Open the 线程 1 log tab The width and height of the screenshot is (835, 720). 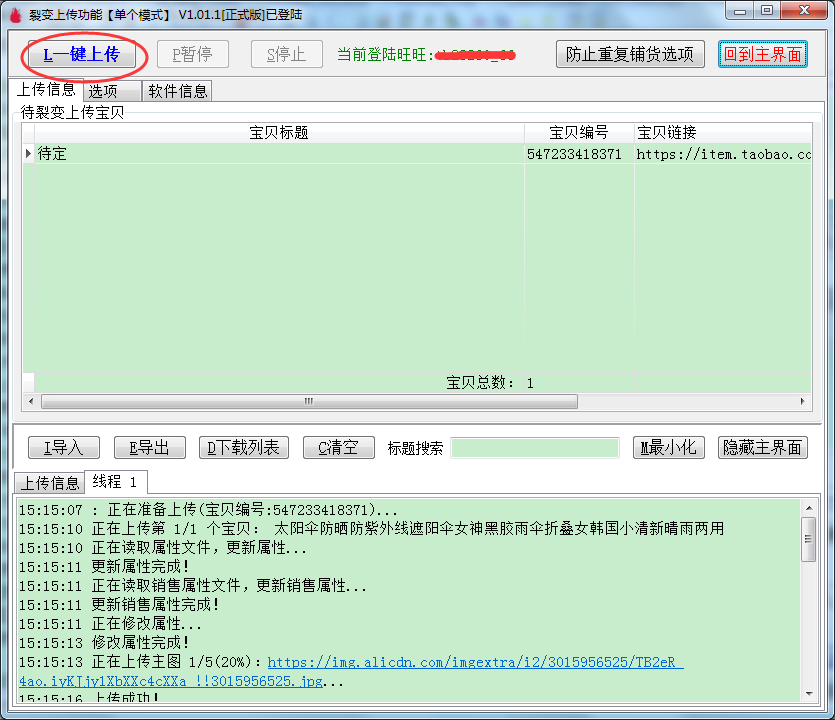[115, 482]
